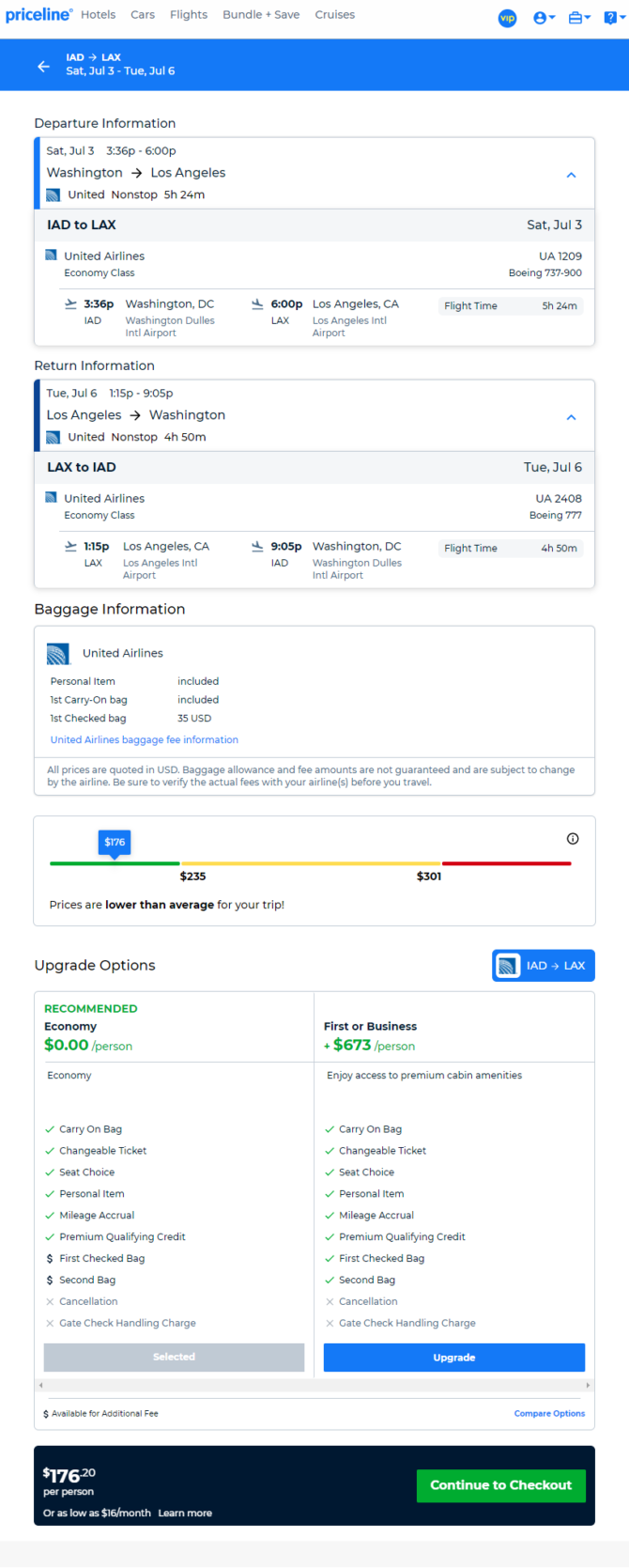Click United logo in Departure summary row
The height and width of the screenshot is (1568, 629).
tap(54, 195)
